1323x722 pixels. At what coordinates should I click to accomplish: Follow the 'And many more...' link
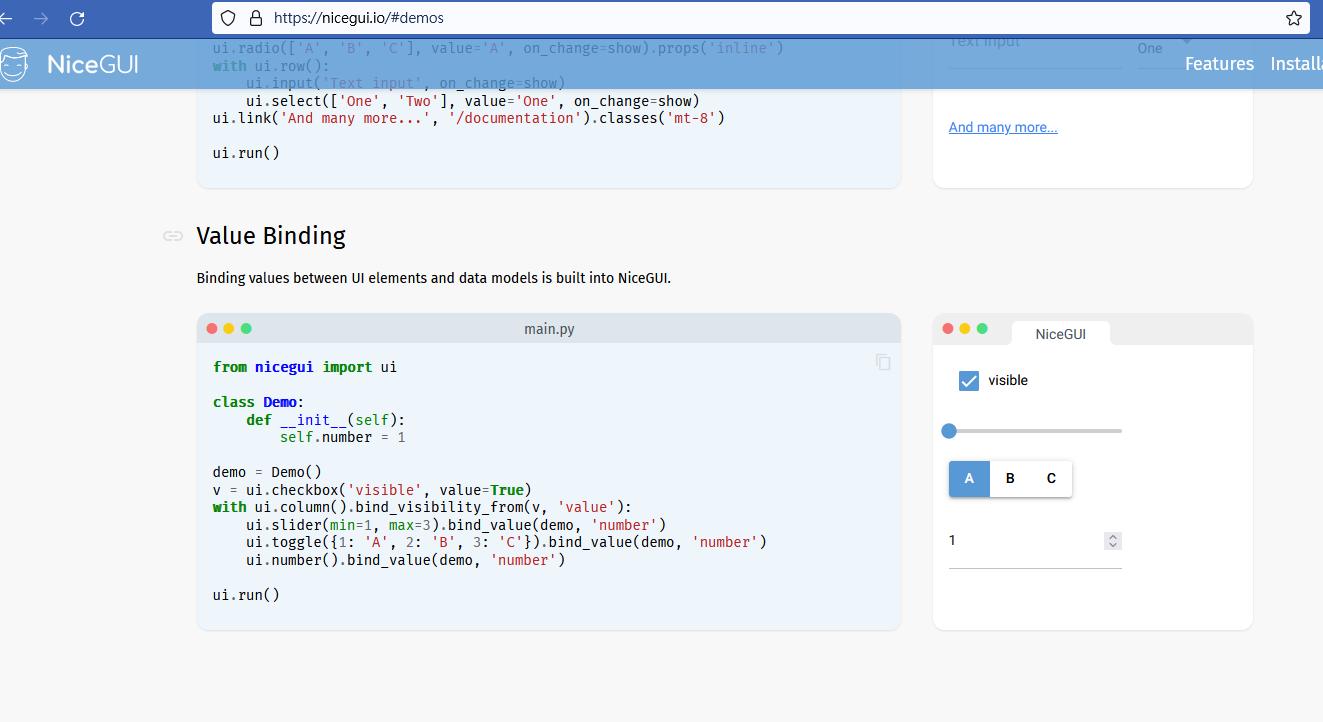tap(1003, 127)
